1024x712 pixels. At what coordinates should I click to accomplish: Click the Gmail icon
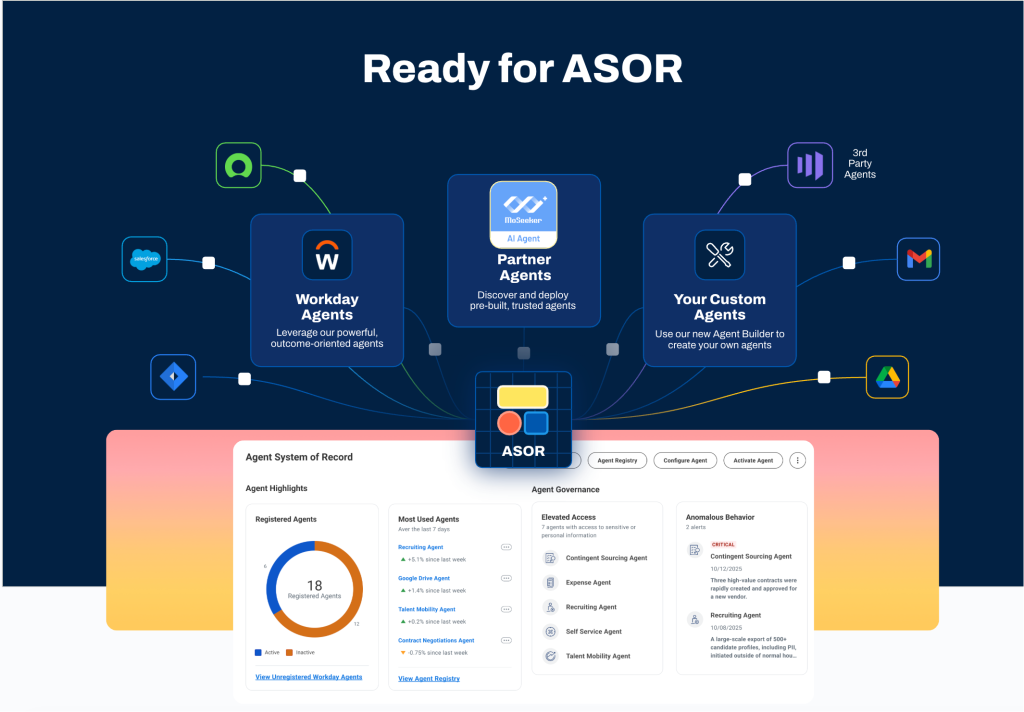(x=918, y=260)
